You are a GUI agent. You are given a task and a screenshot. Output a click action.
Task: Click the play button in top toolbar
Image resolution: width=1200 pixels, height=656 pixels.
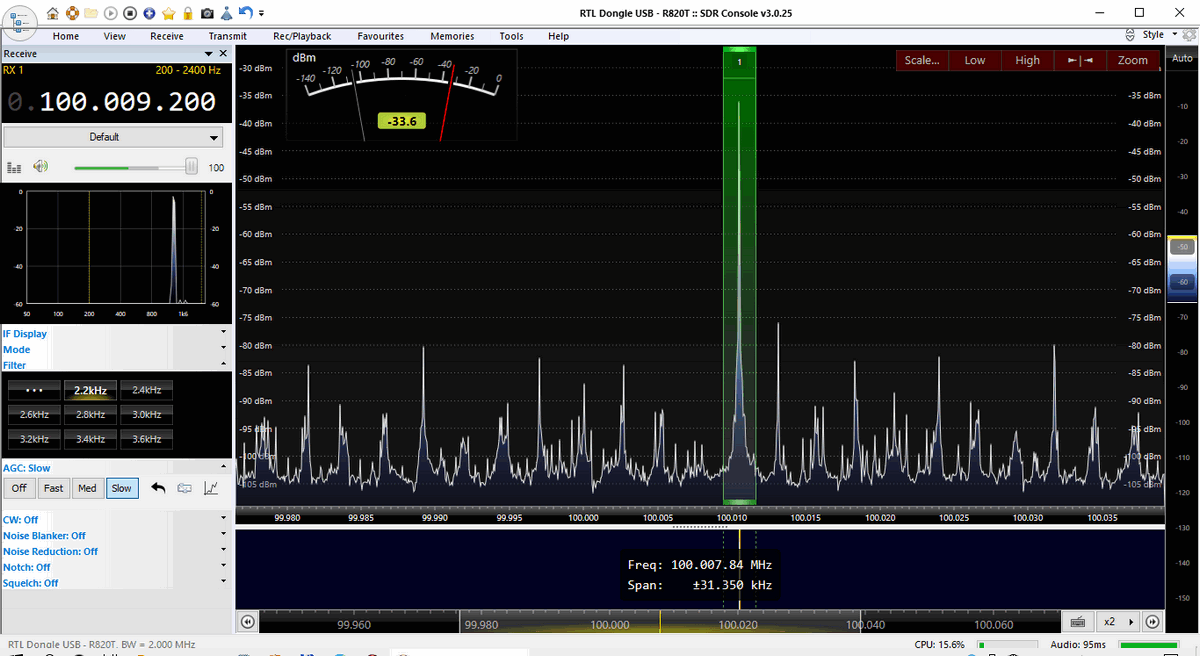pos(111,13)
